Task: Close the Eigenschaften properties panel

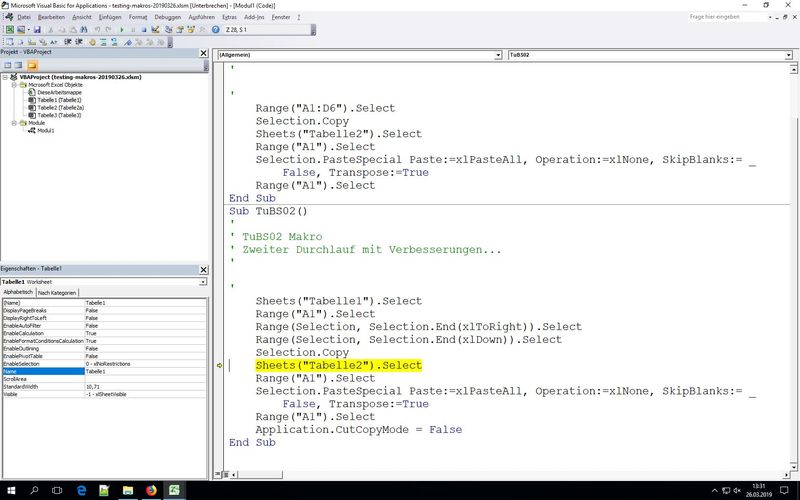Action: 204,269
